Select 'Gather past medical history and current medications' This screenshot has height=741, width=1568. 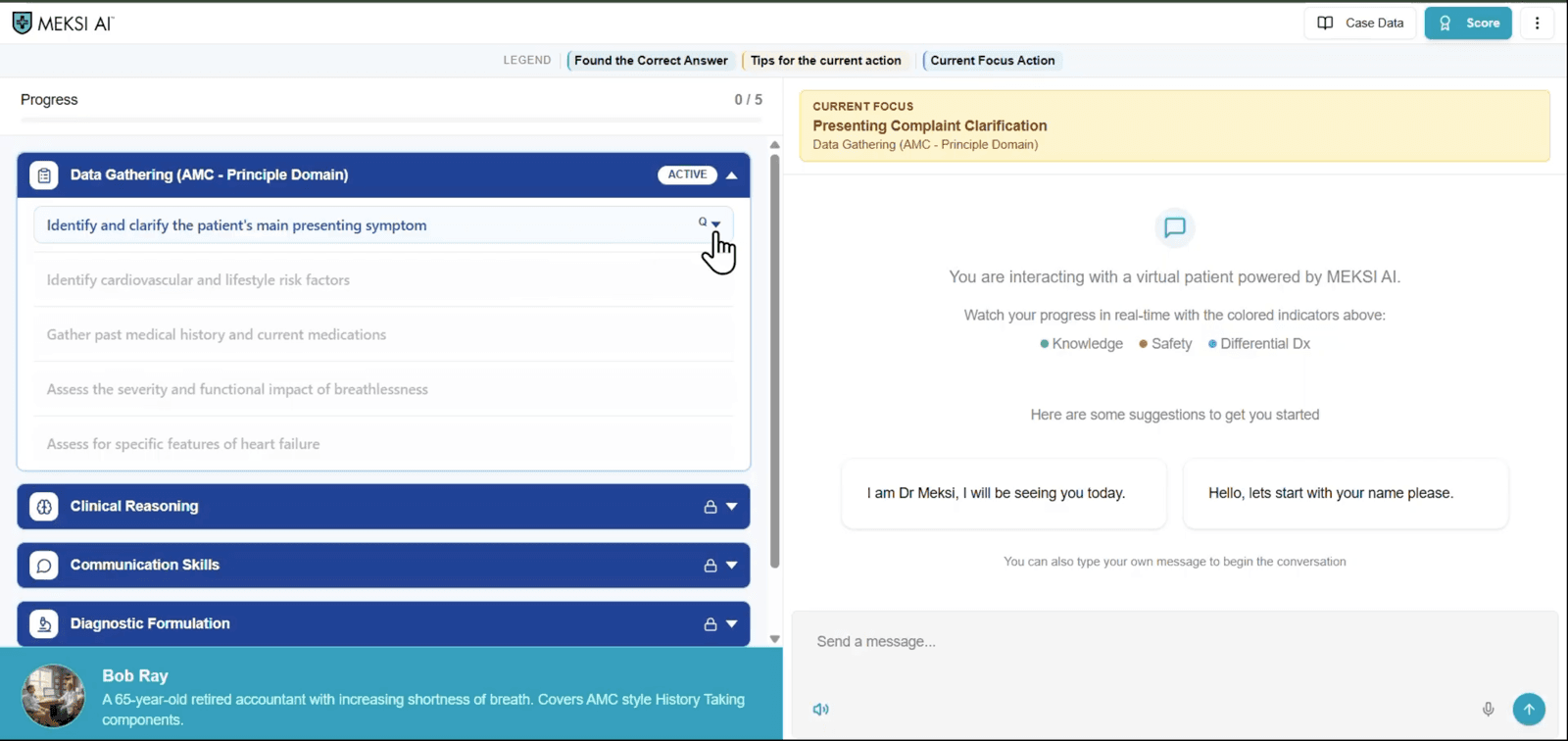coord(383,335)
